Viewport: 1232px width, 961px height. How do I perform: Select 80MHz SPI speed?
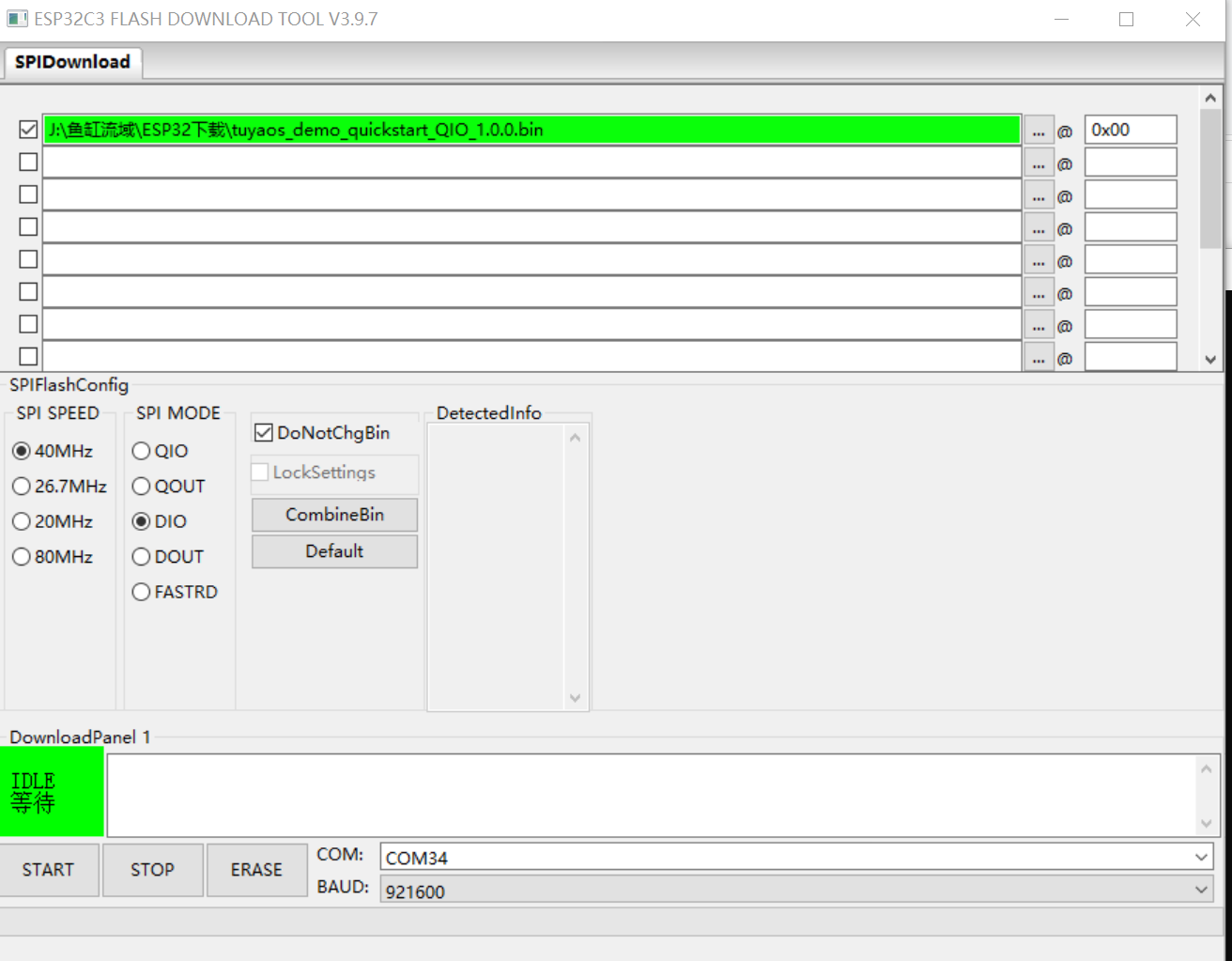(x=53, y=557)
